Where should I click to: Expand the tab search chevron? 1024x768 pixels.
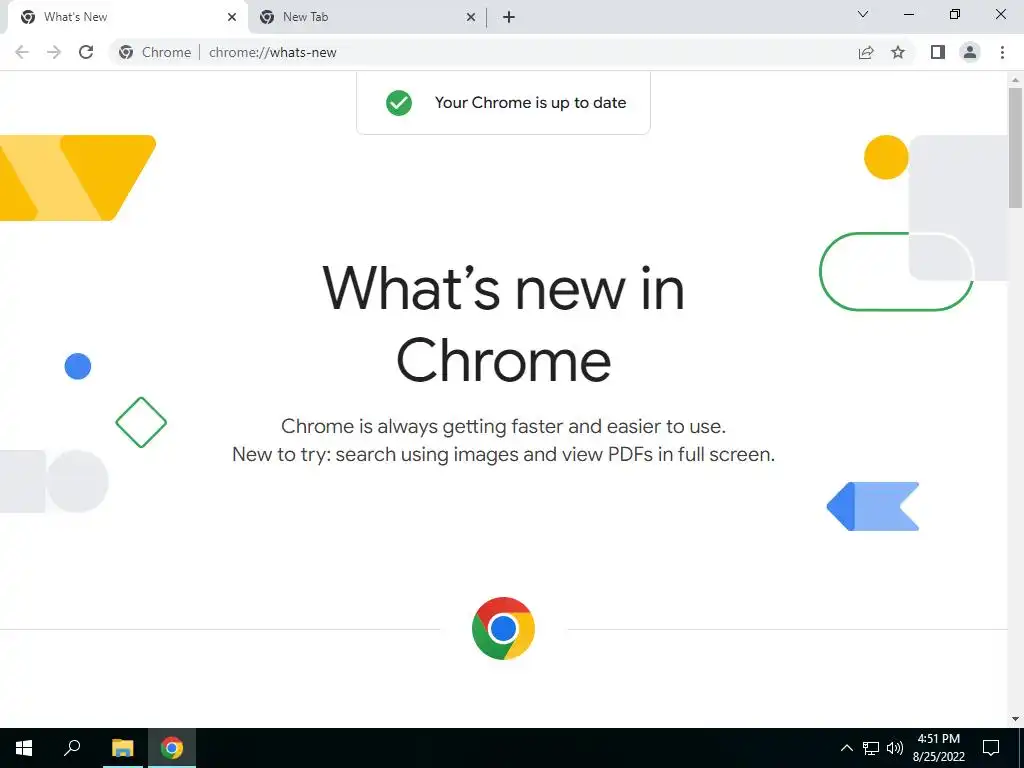863,14
